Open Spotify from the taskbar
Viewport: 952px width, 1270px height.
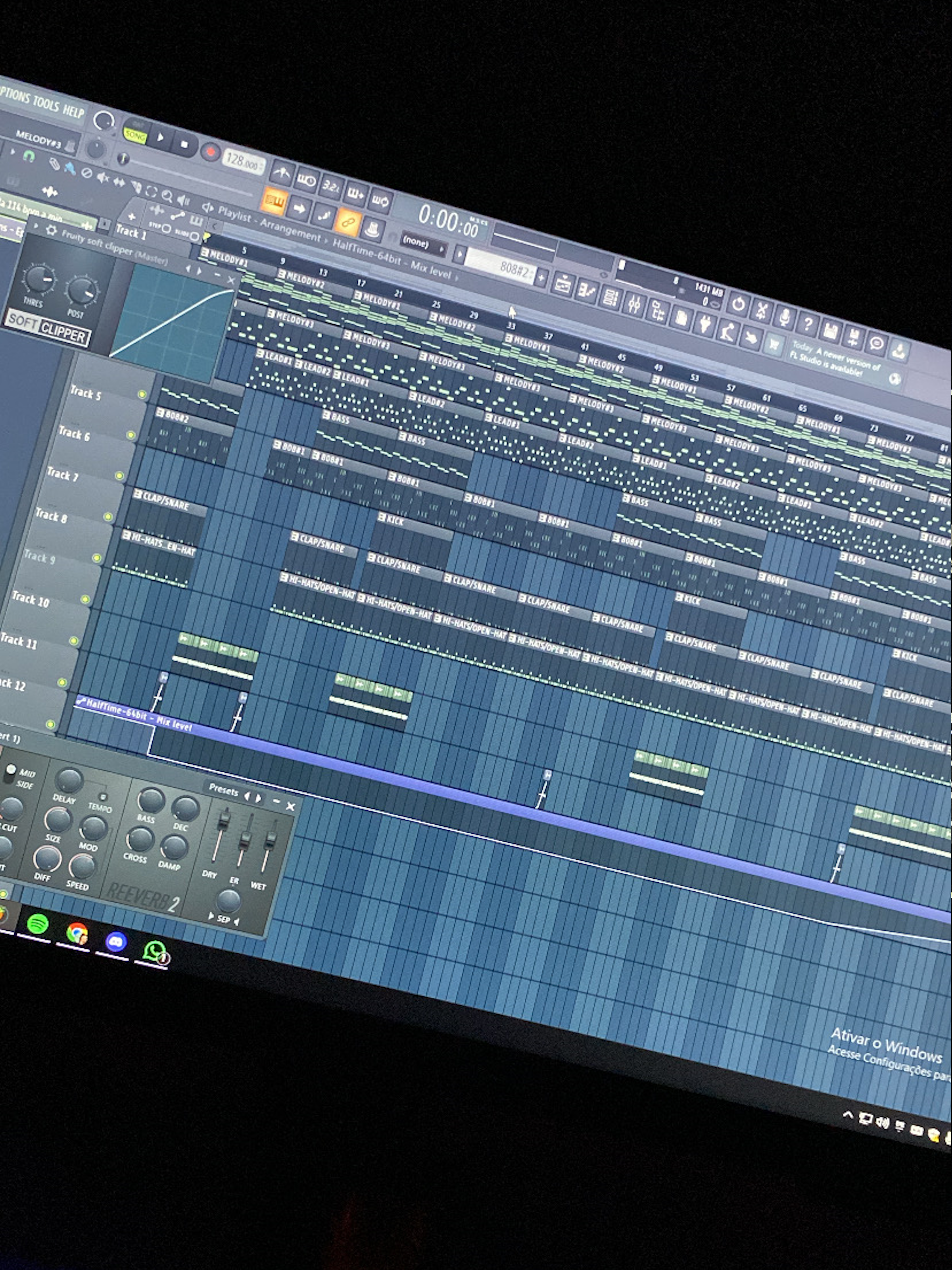[38, 924]
